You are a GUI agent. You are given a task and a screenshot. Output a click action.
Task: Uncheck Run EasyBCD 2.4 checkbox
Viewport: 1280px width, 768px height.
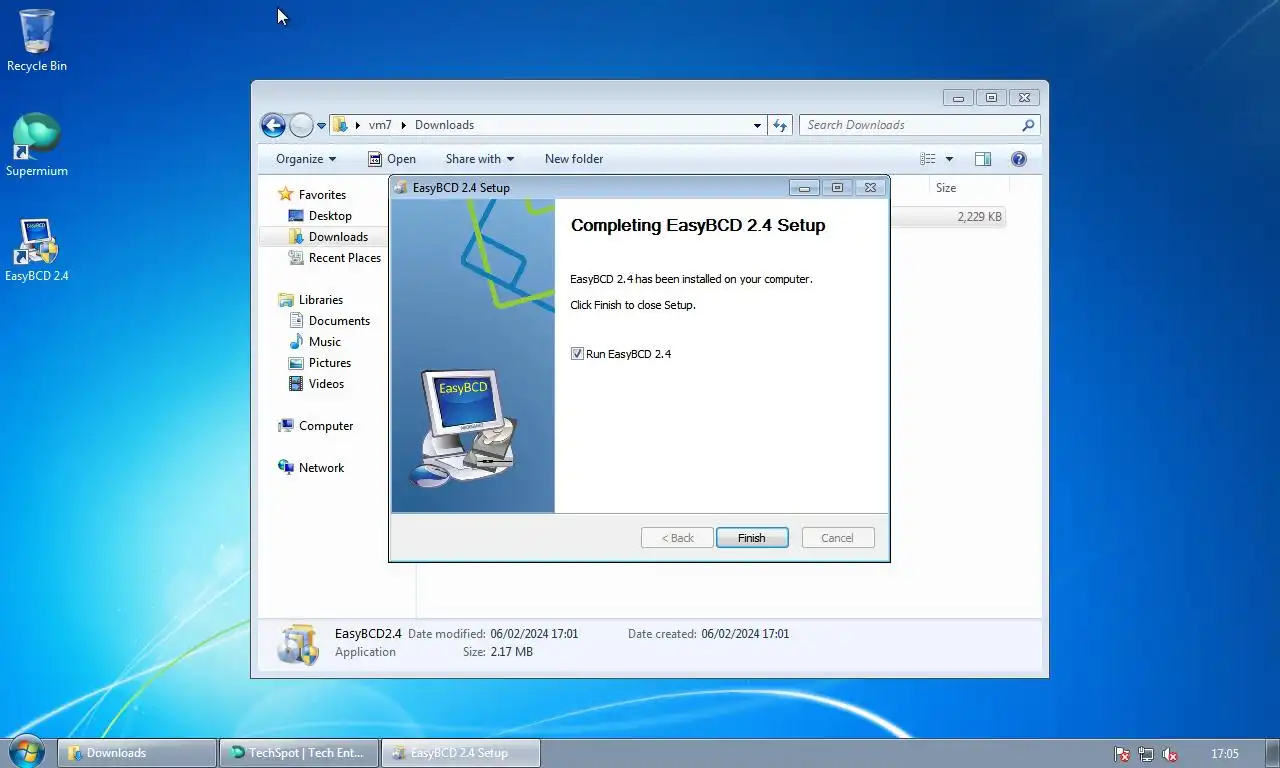click(577, 354)
